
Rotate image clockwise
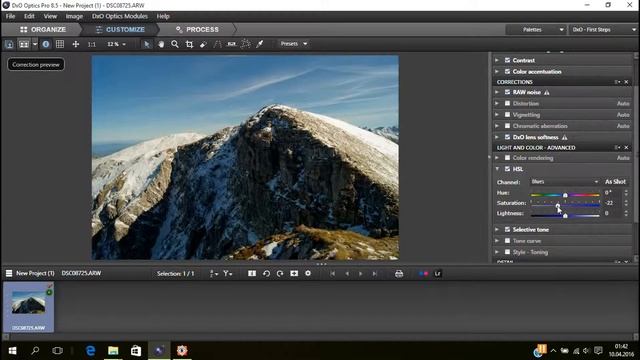coord(280,273)
